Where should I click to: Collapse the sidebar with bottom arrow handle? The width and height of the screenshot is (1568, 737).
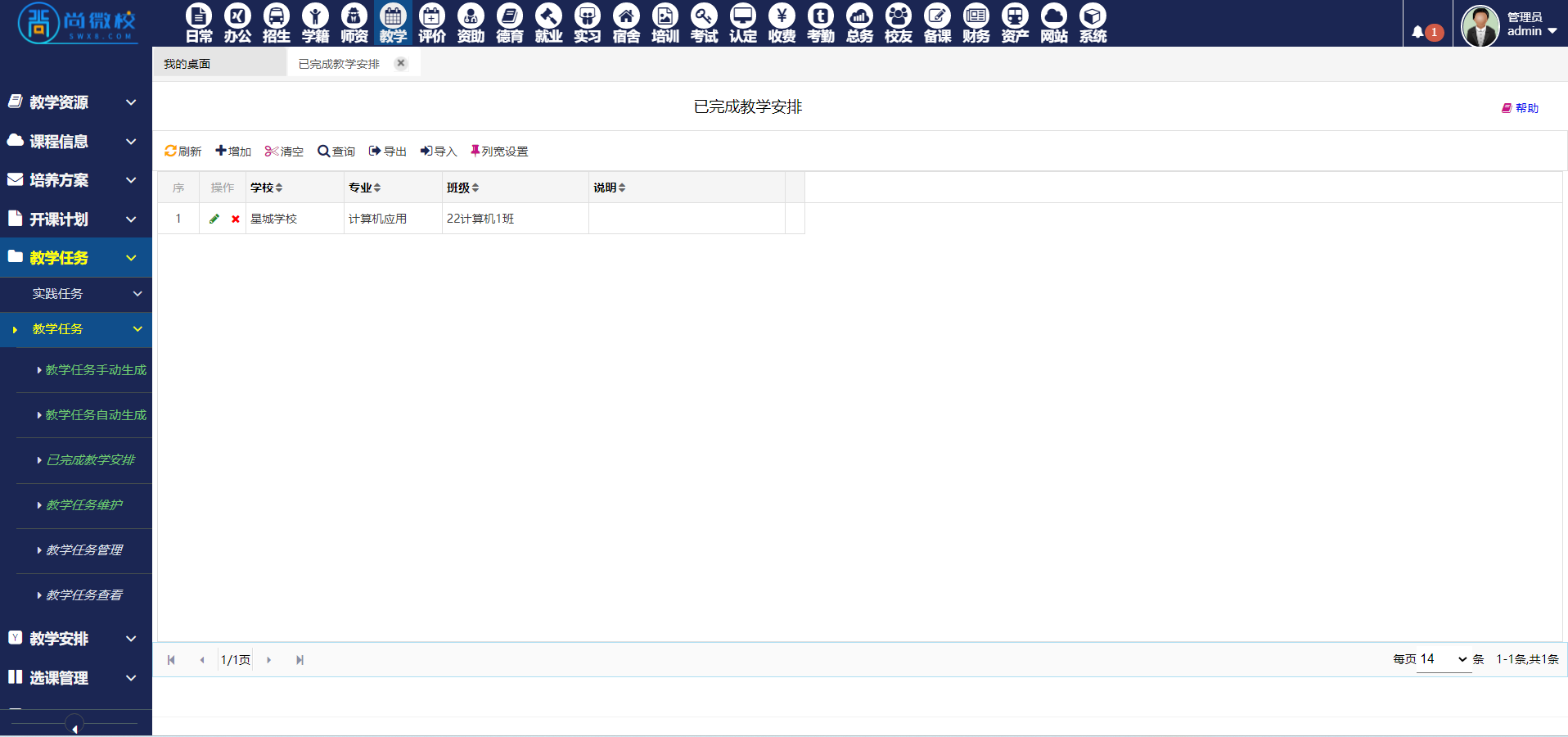74,726
